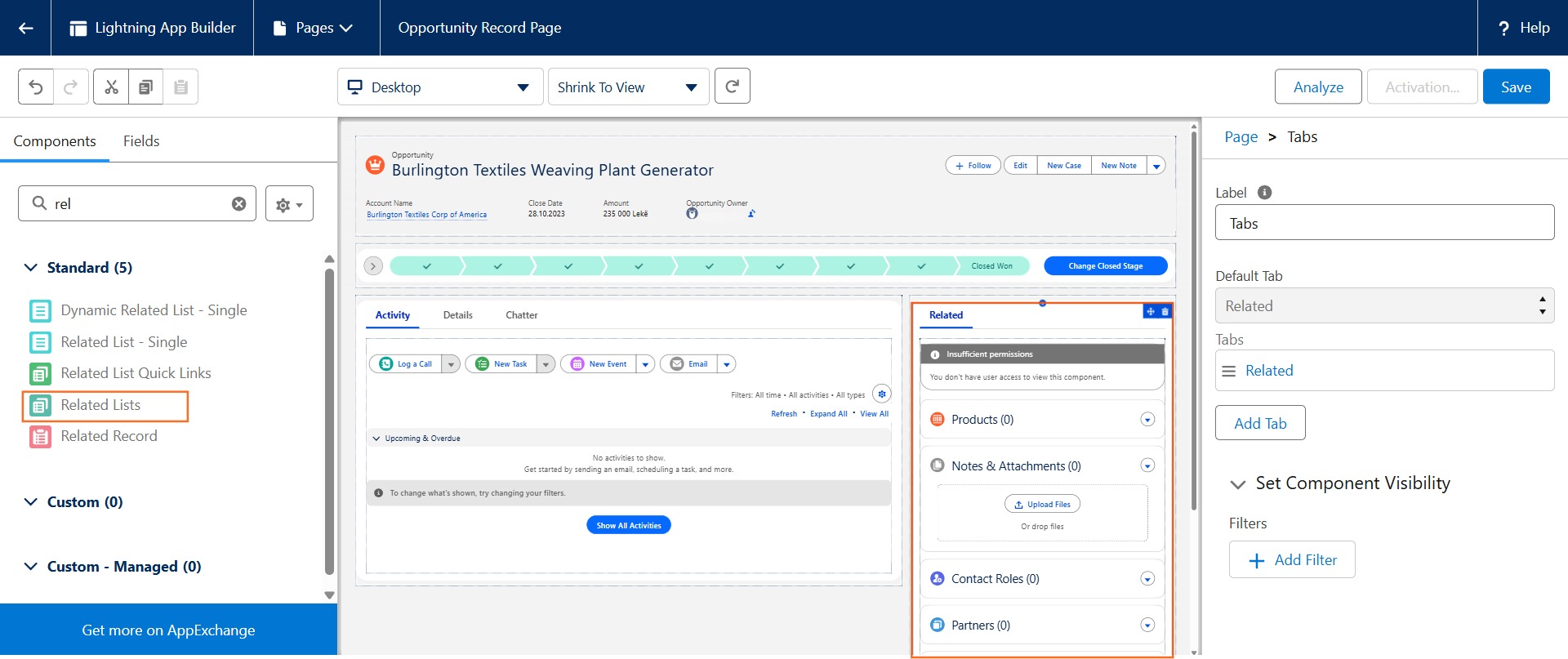Open New Event dropdown arrow
This screenshot has height=659, width=1568.
point(645,364)
